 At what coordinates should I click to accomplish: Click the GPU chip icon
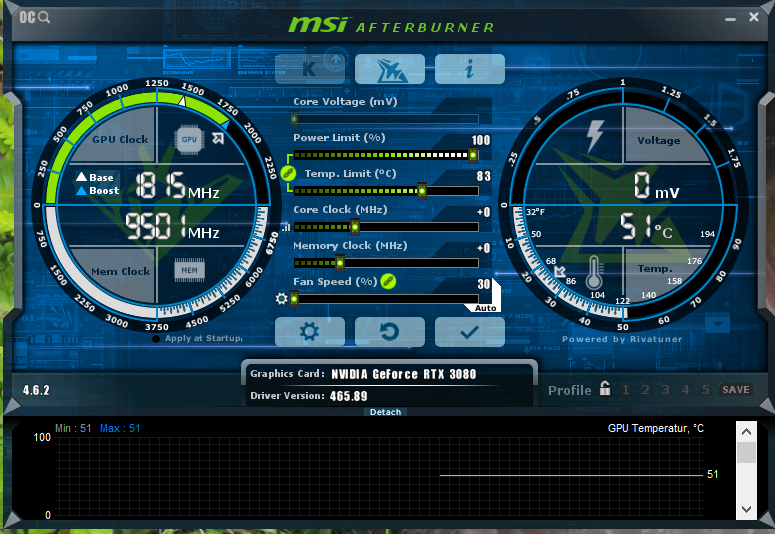click(x=189, y=139)
